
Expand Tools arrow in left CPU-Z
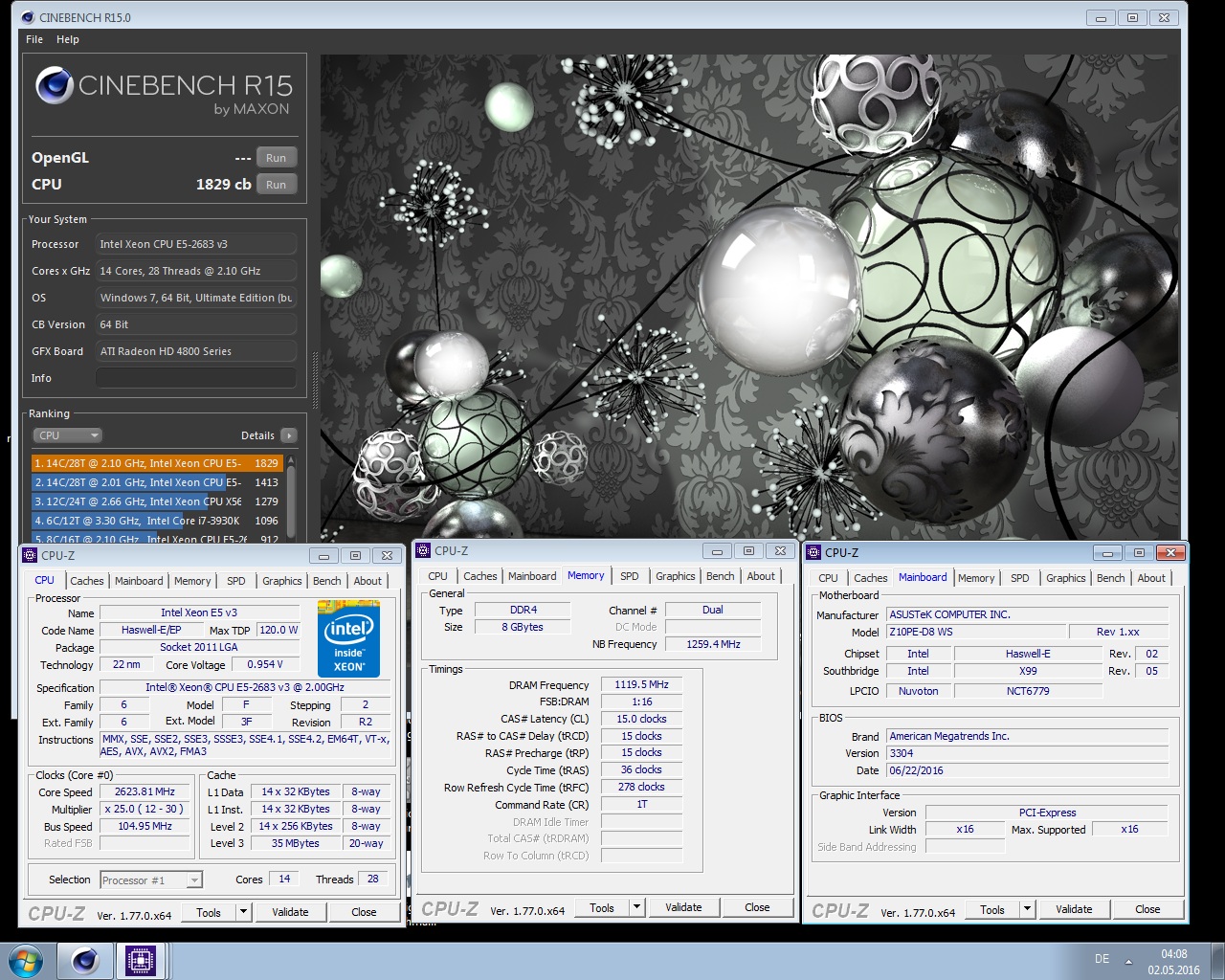click(x=243, y=913)
